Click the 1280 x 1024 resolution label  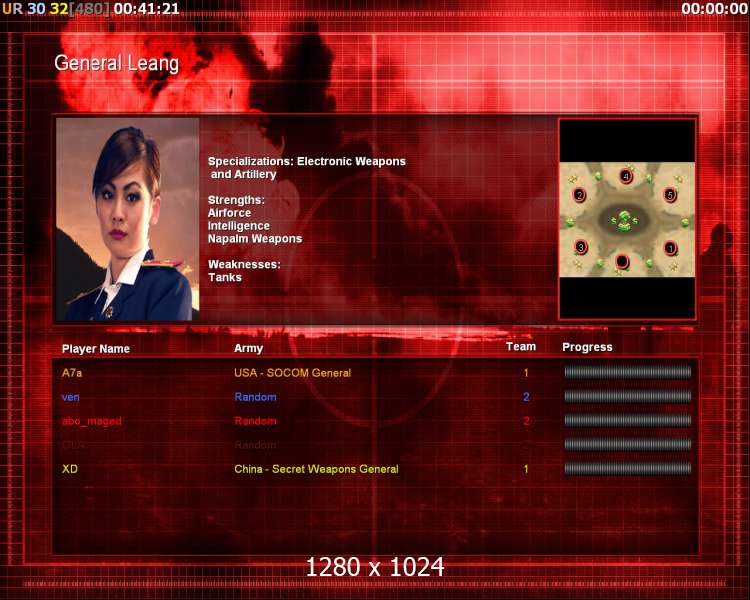coord(375,567)
